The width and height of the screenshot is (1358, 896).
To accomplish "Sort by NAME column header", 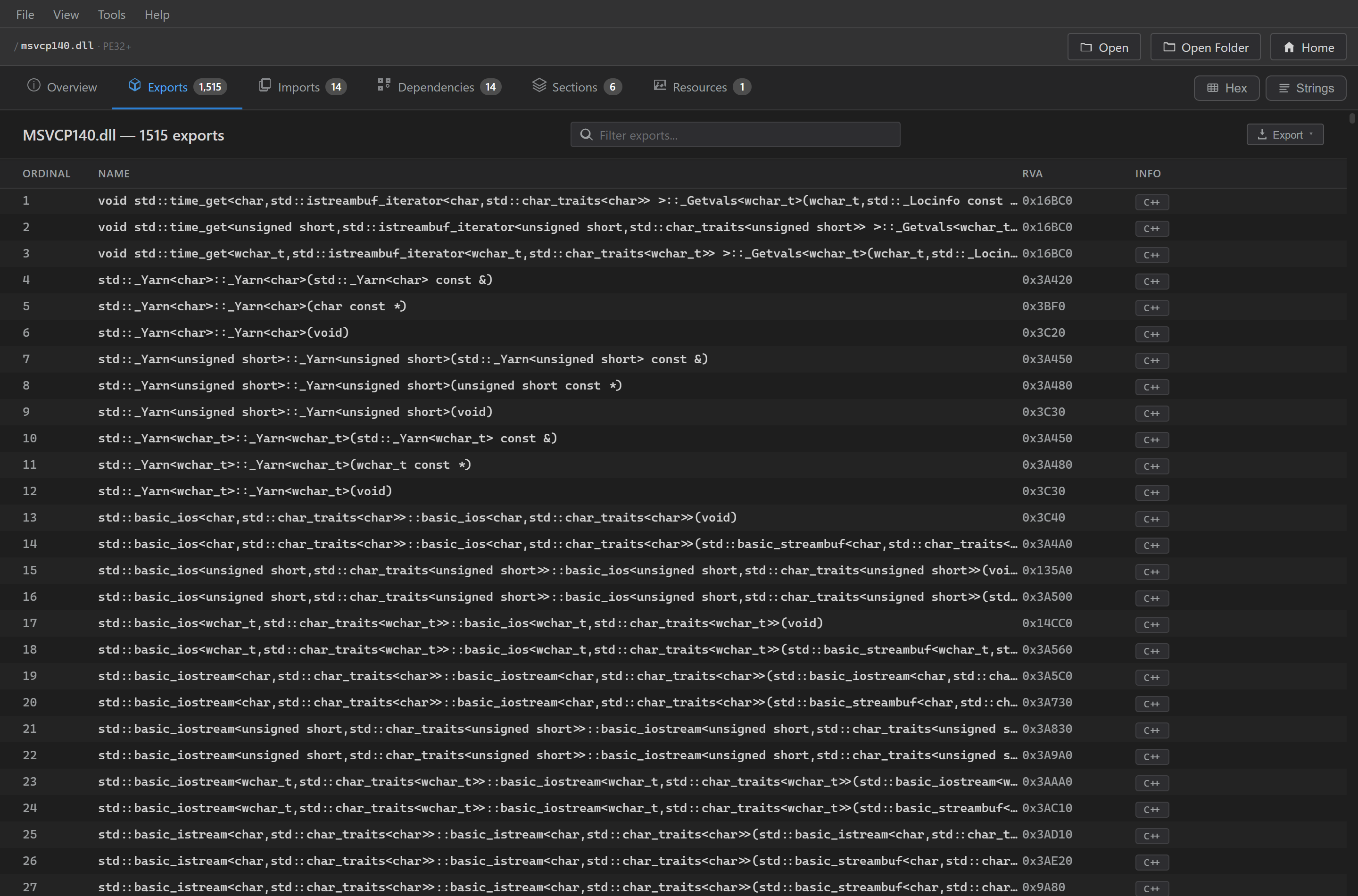I will point(114,174).
